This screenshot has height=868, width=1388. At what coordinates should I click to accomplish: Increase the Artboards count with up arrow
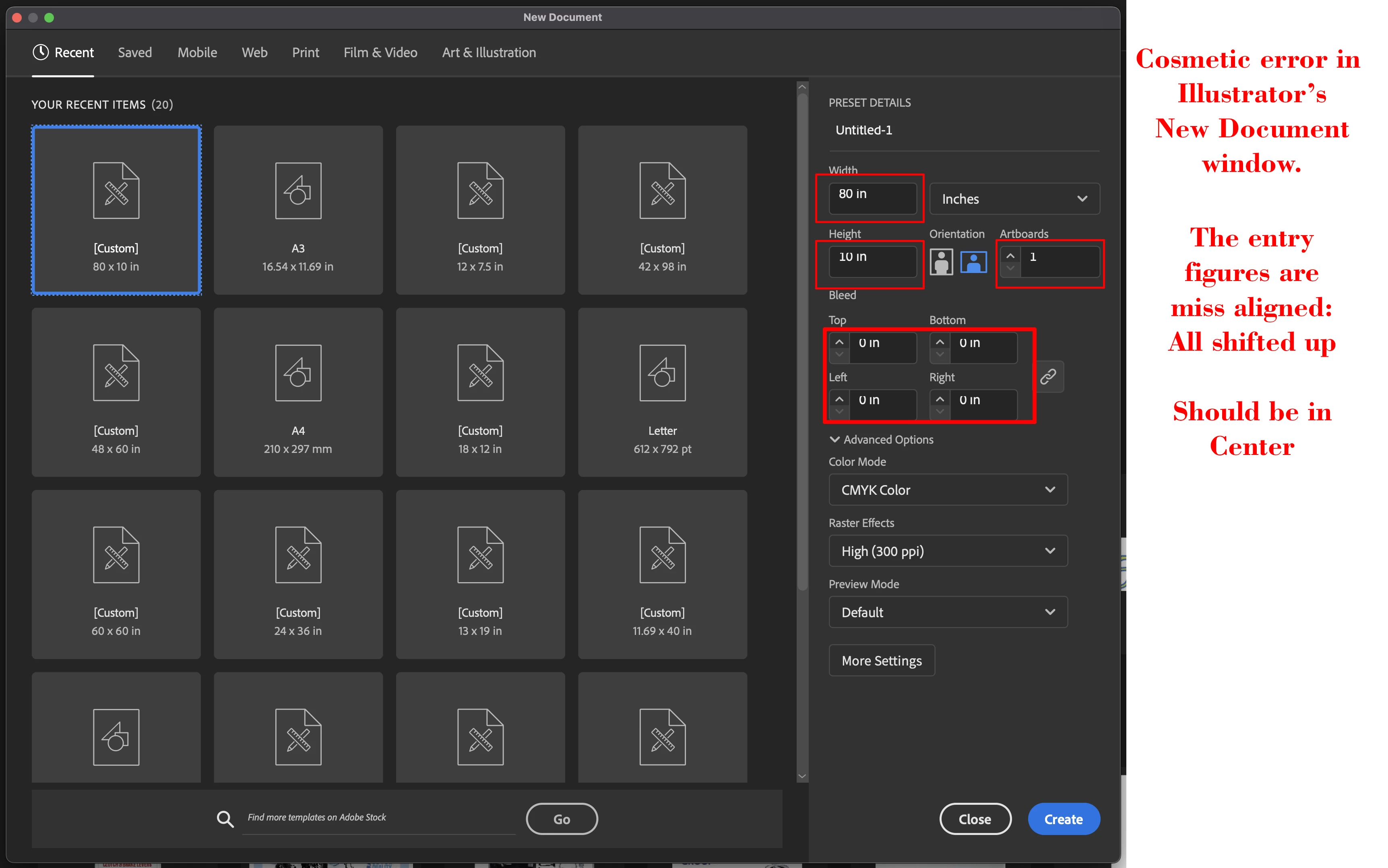(1010, 256)
